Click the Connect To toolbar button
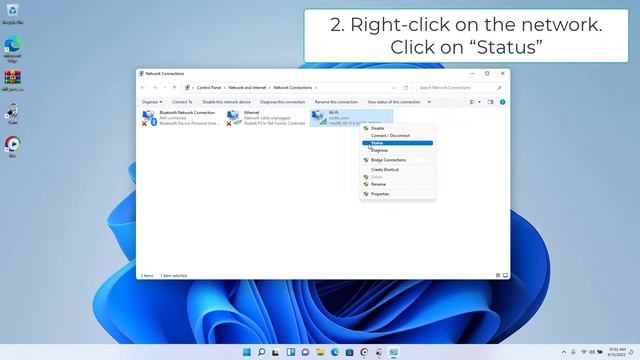The height and width of the screenshot is (360, 640). (x=182, y=102)
